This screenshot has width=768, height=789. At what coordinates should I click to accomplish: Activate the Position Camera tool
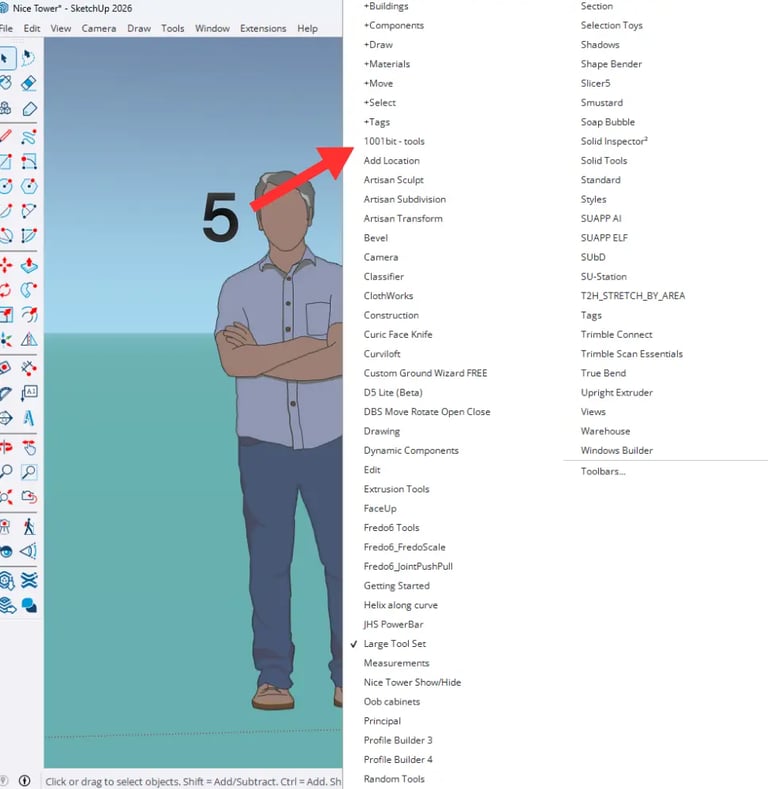point(6,526)
